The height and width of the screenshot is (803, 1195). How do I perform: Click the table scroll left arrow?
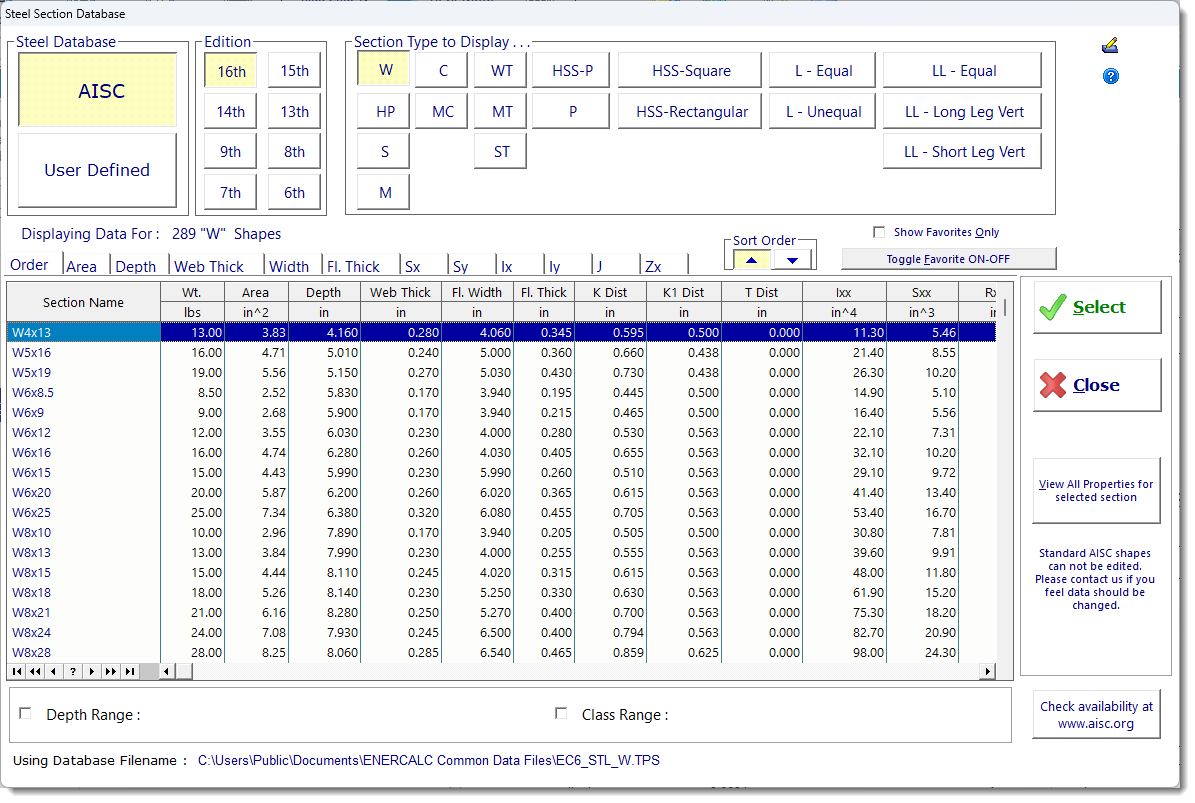tap(167, 671)
